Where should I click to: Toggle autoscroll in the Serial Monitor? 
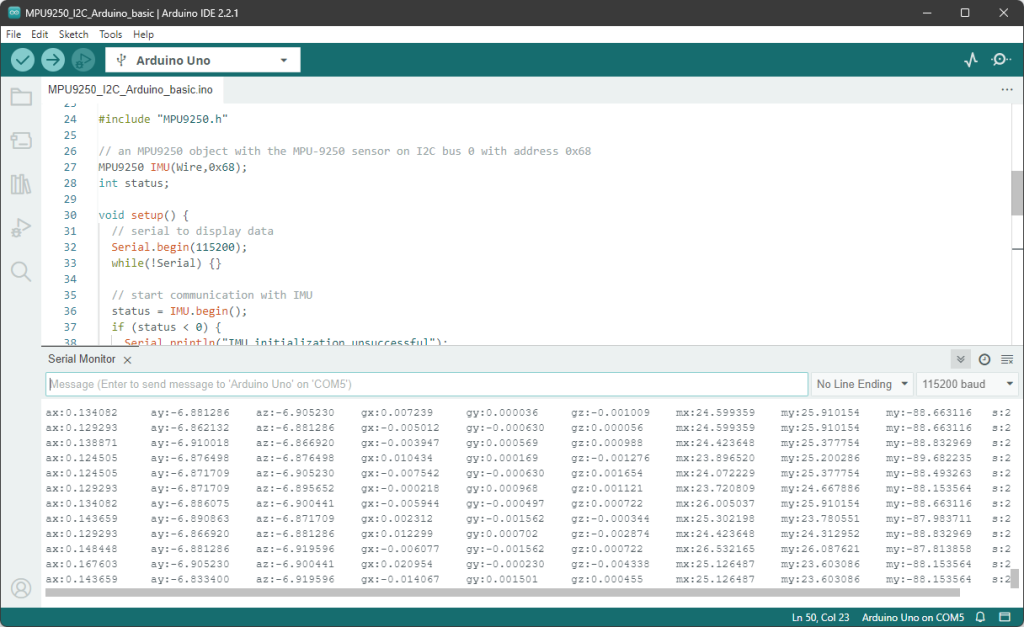(x=960, y=358)
